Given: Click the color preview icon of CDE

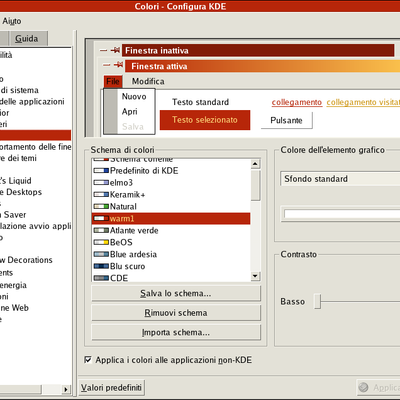Looking at the screenshot, I should pyautogui.click(x=101, y=278).
